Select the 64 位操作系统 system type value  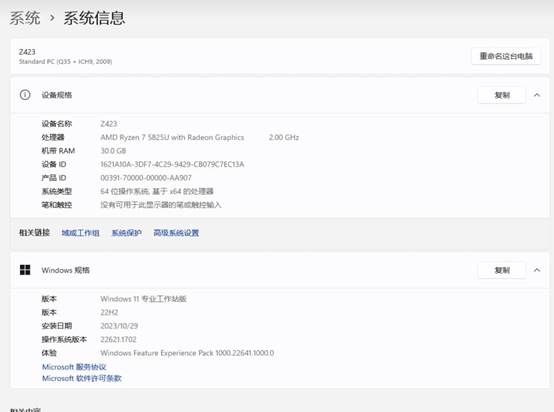coord(157,191)
